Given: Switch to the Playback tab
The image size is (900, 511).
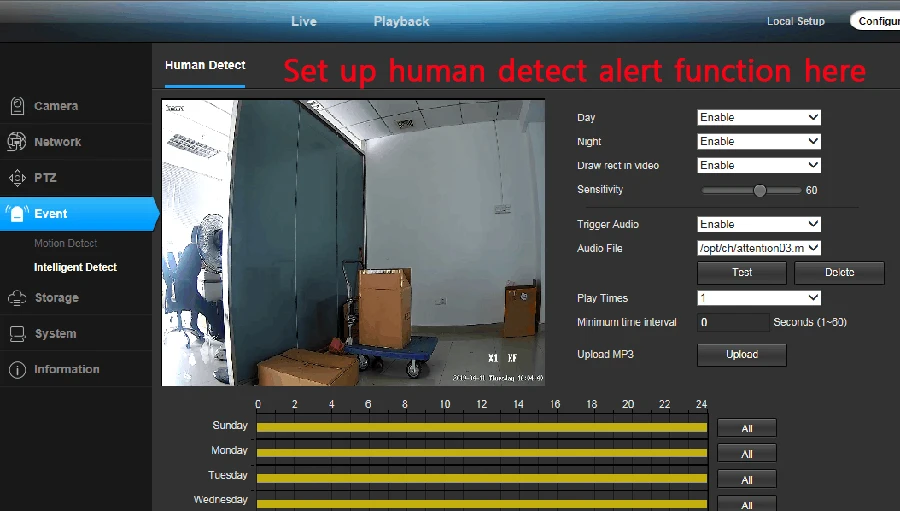Looking at the screenshot, I should click(401, 21).
